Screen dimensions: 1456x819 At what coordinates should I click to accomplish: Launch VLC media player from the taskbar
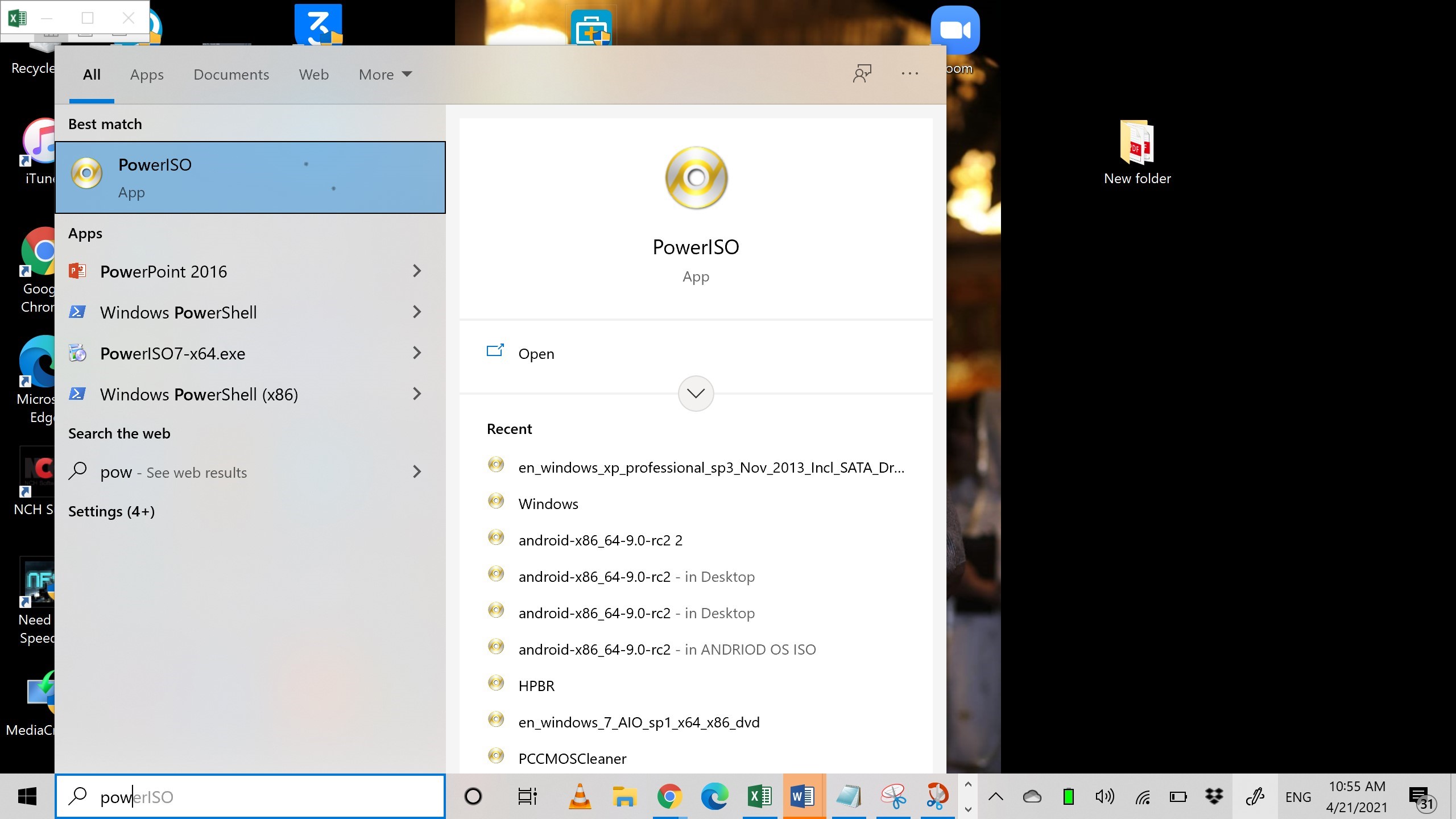[x=580, y=796]
